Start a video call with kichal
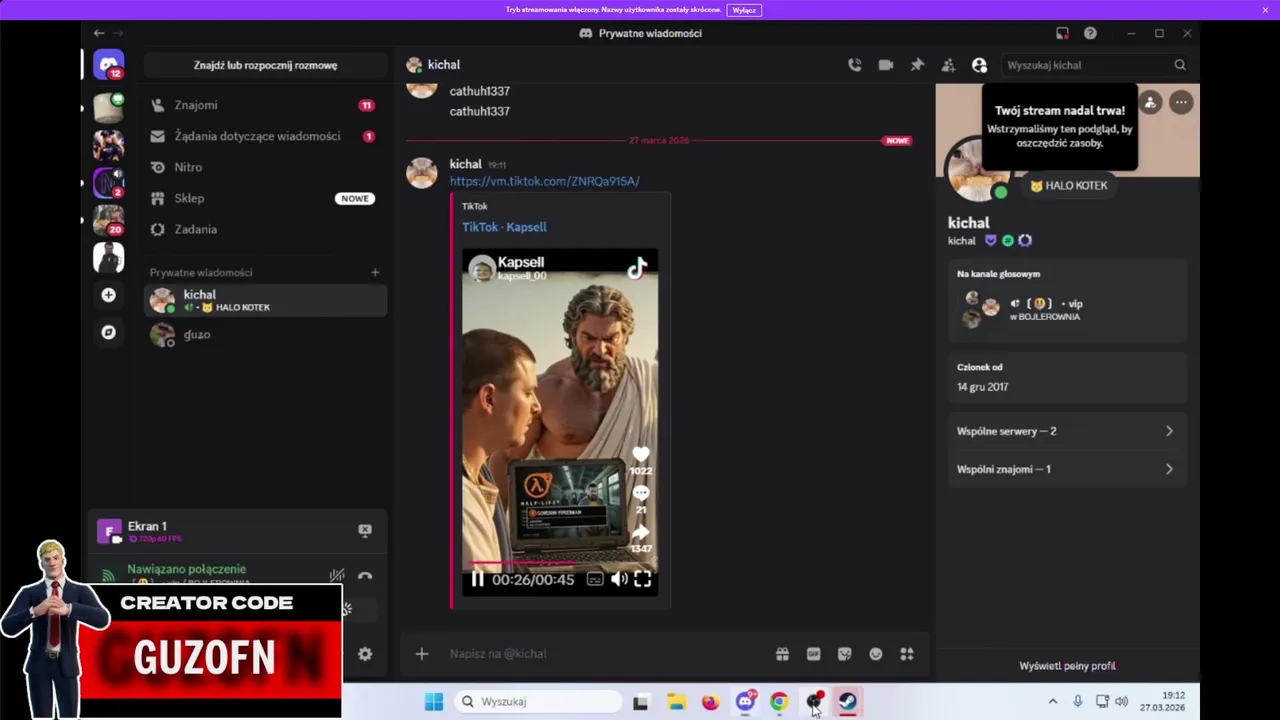This screenshot has height=720, width=1280. click(885, 65)
